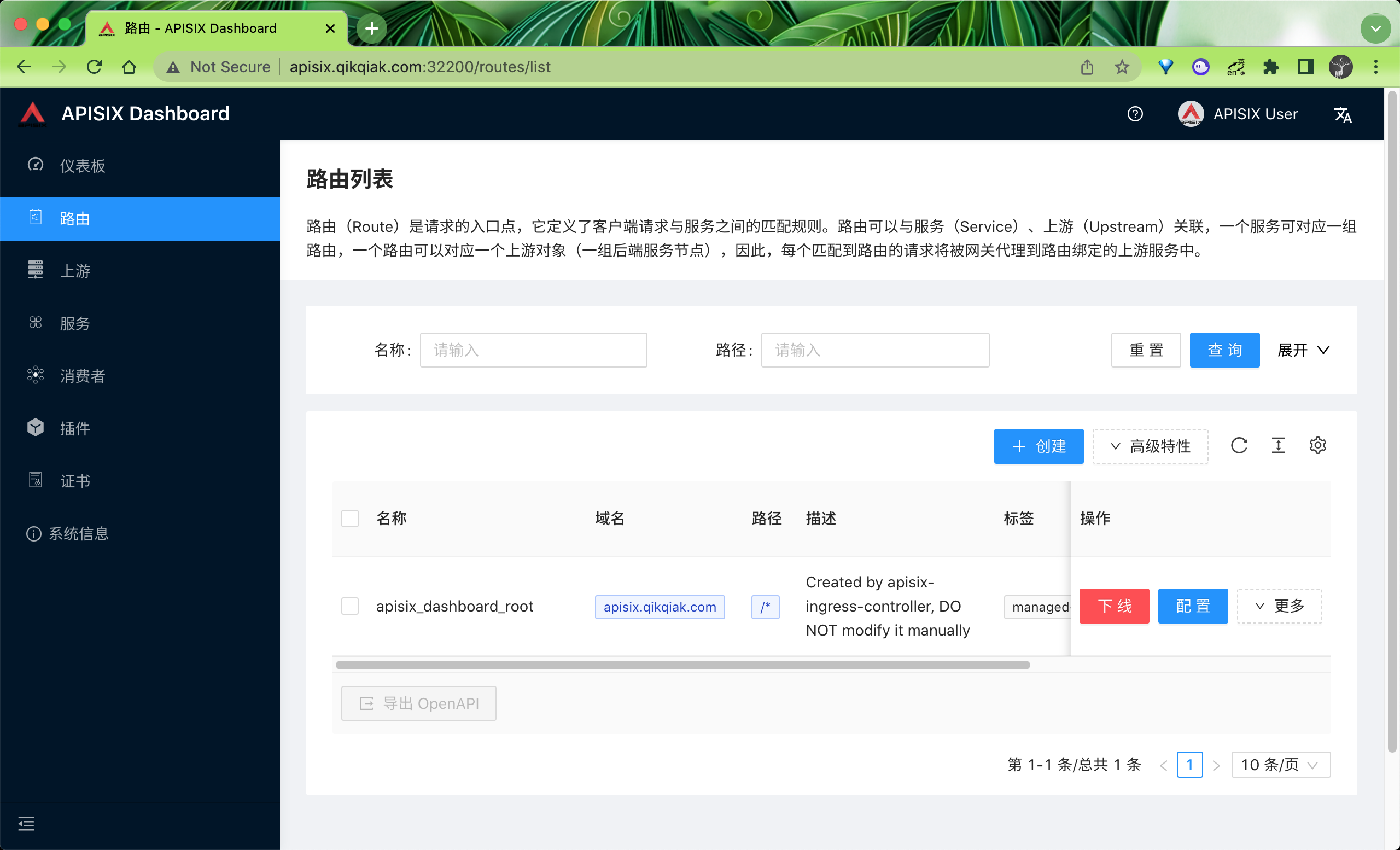Open the Extensions puzzle icon
This screenshot has height=850, width=1400.
[x=1270, y=67]
